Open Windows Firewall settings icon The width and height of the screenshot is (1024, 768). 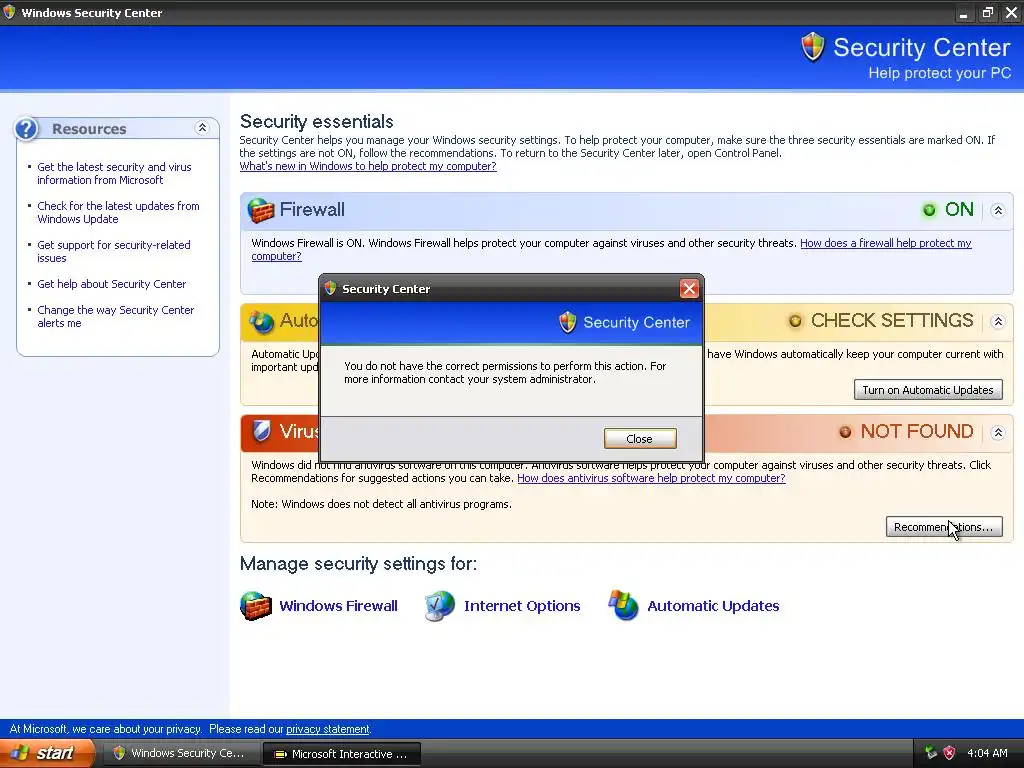pyautogui.click(x=256, y=605)
